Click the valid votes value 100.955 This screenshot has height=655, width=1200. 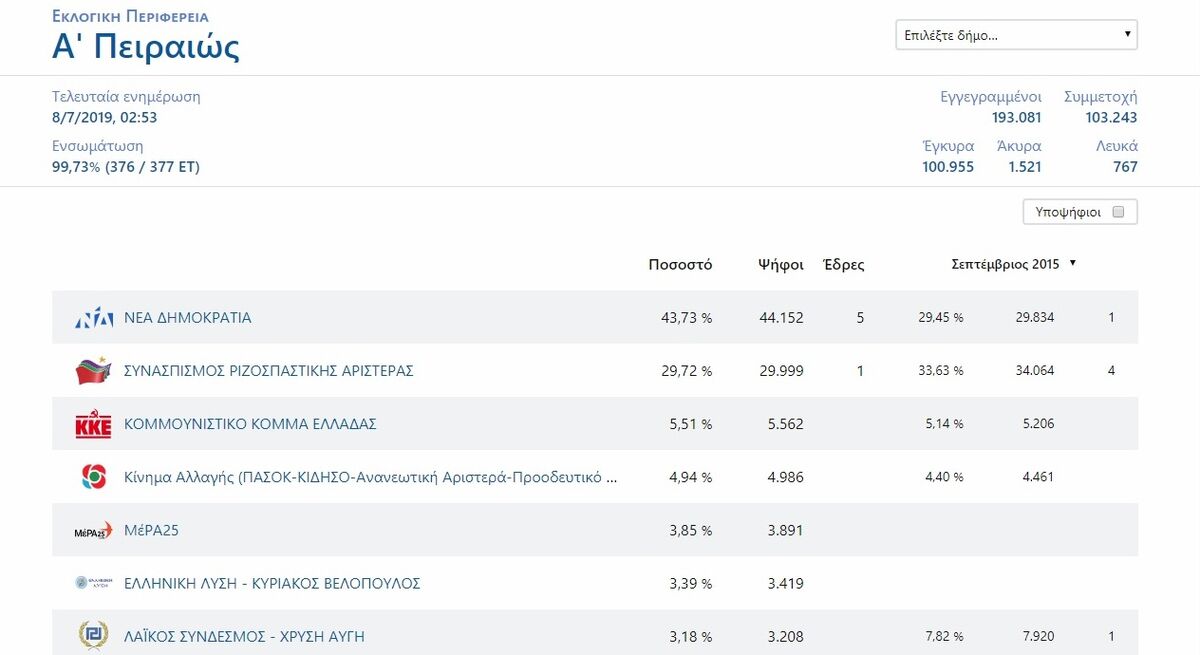pos(948,167)
